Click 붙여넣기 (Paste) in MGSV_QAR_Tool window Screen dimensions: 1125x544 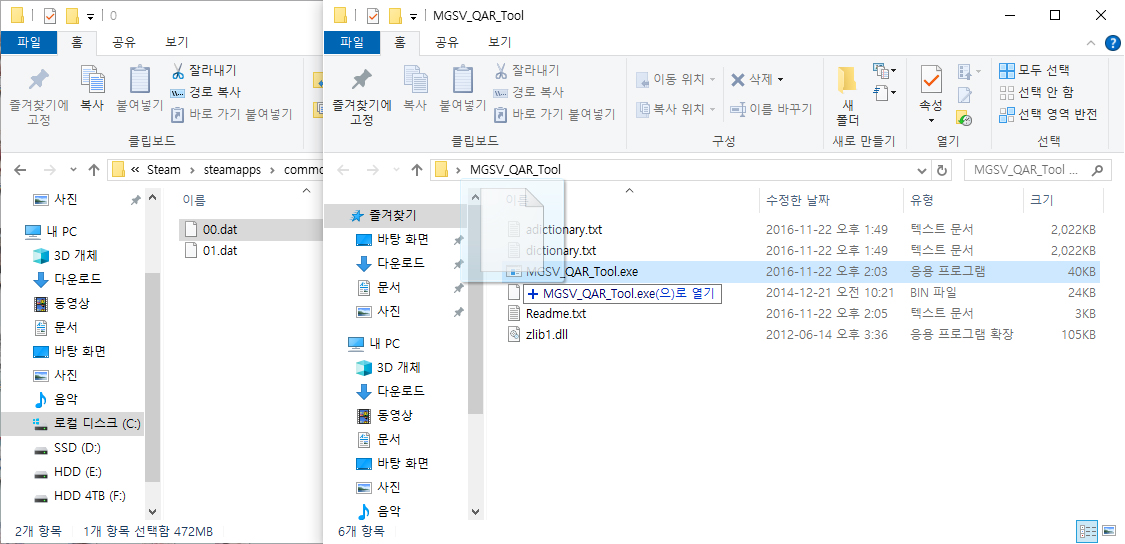pyautogui.click(x=463, y=88)
